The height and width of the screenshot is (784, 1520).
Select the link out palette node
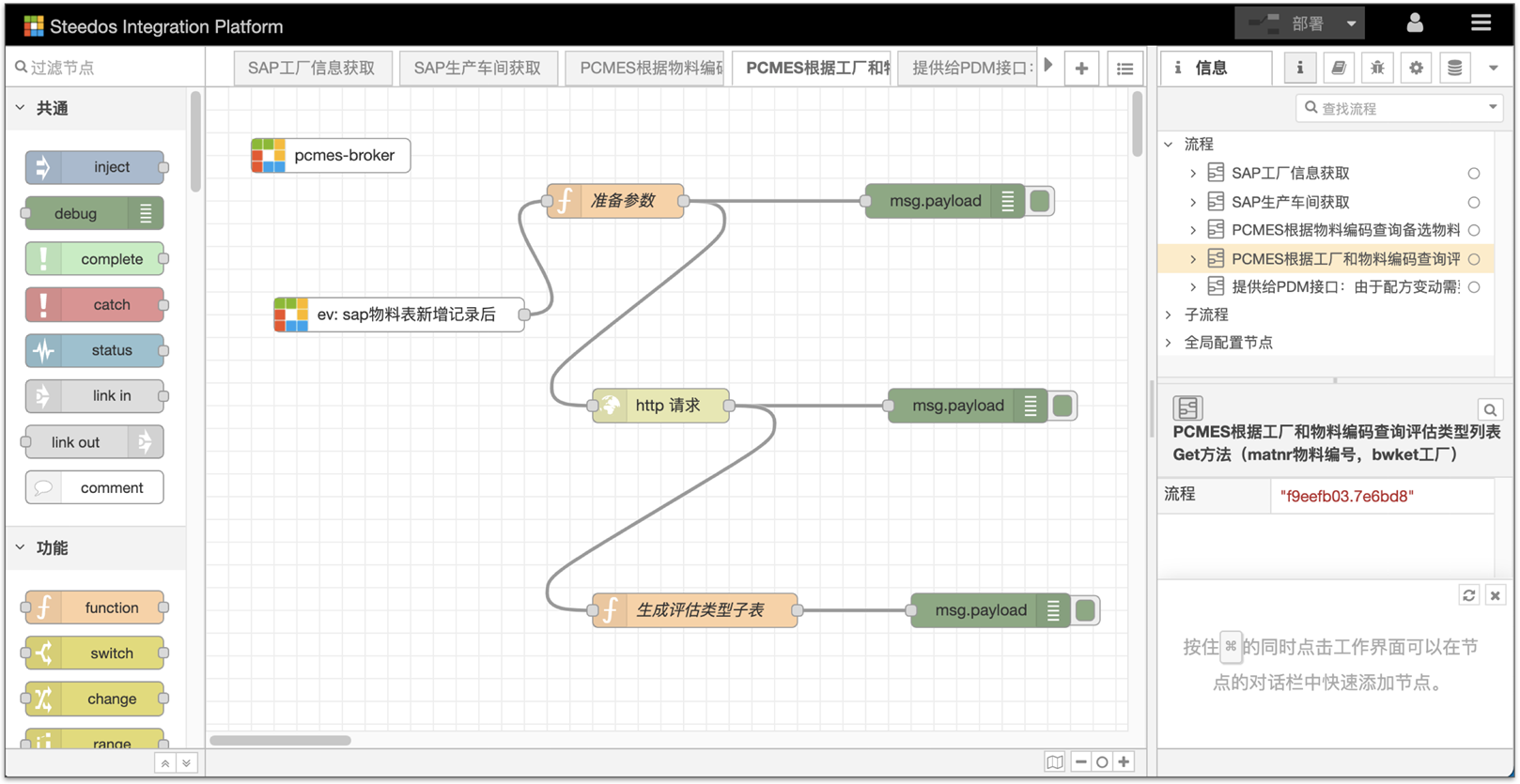(x=95, y=441)
